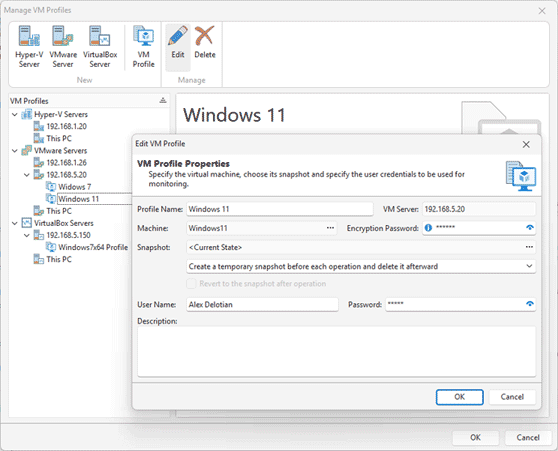Reveal the user Password
This screenshot has width=558, height=451.
[530, 304]
